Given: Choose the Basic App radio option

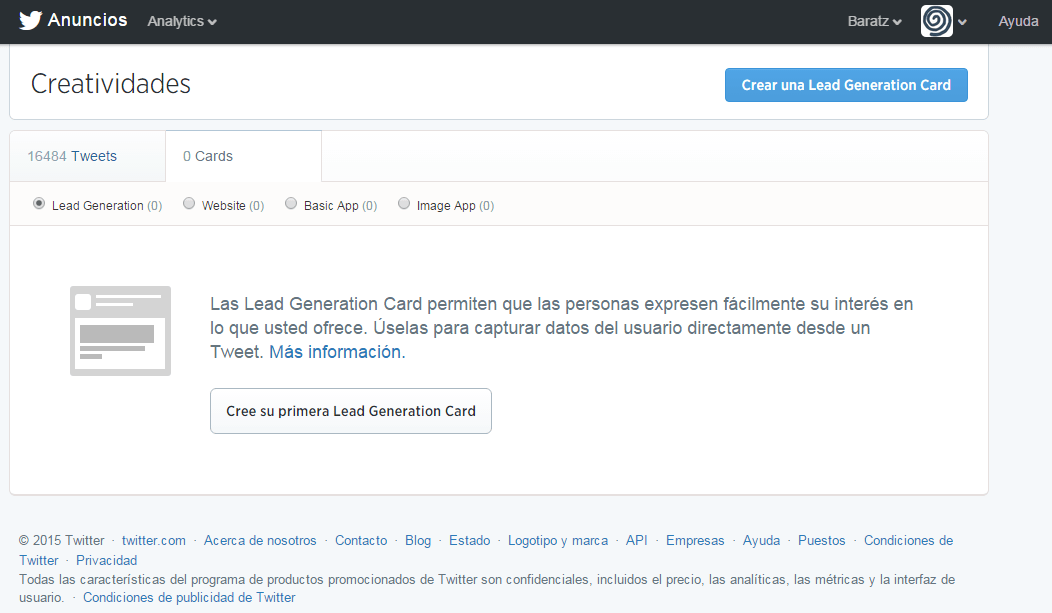Looking at the screenshot, I should click(x=291, y=203).
